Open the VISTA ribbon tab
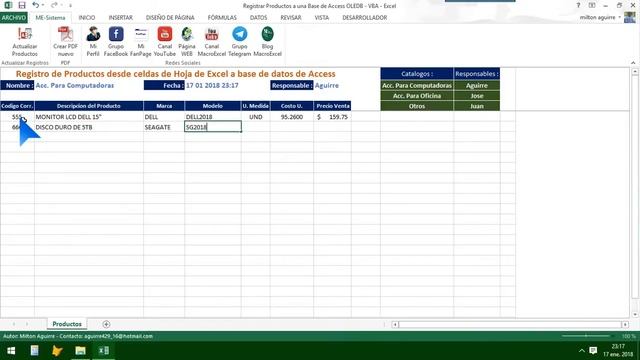Image resolution: width=640 pixels, height=360 pixels. click(x=322, y=18)
